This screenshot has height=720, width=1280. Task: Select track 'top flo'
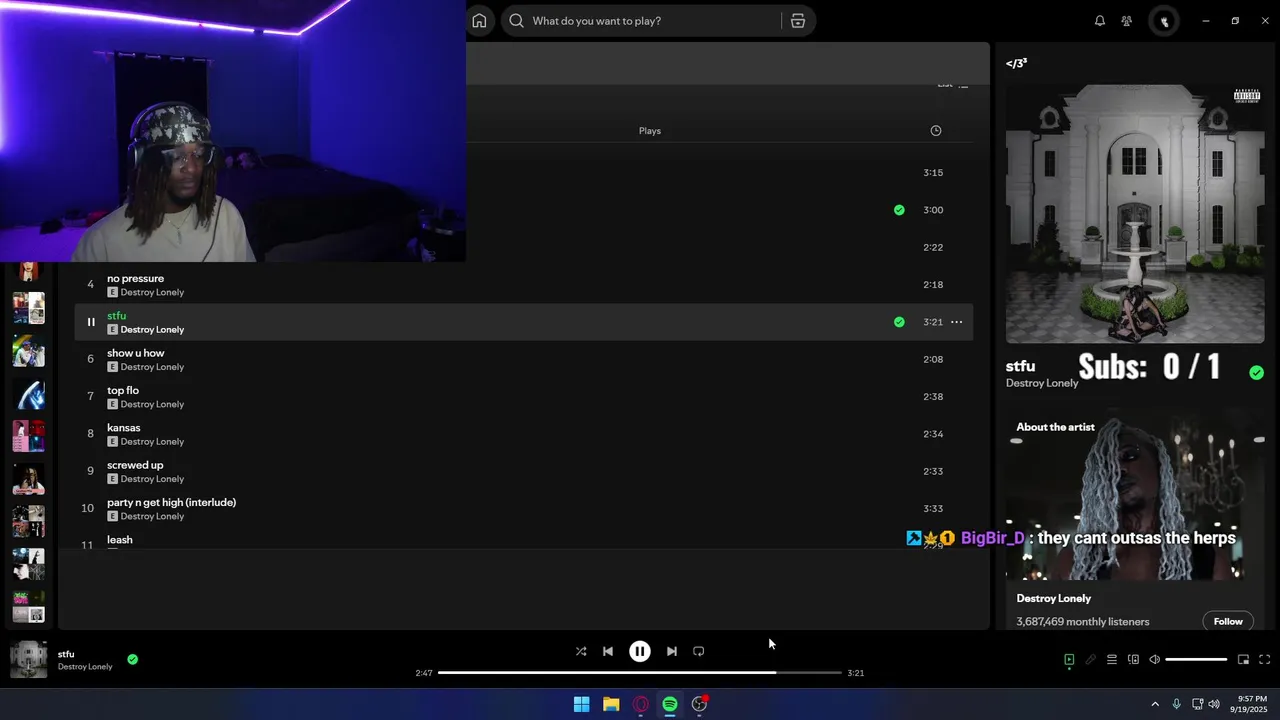point(123,391)
